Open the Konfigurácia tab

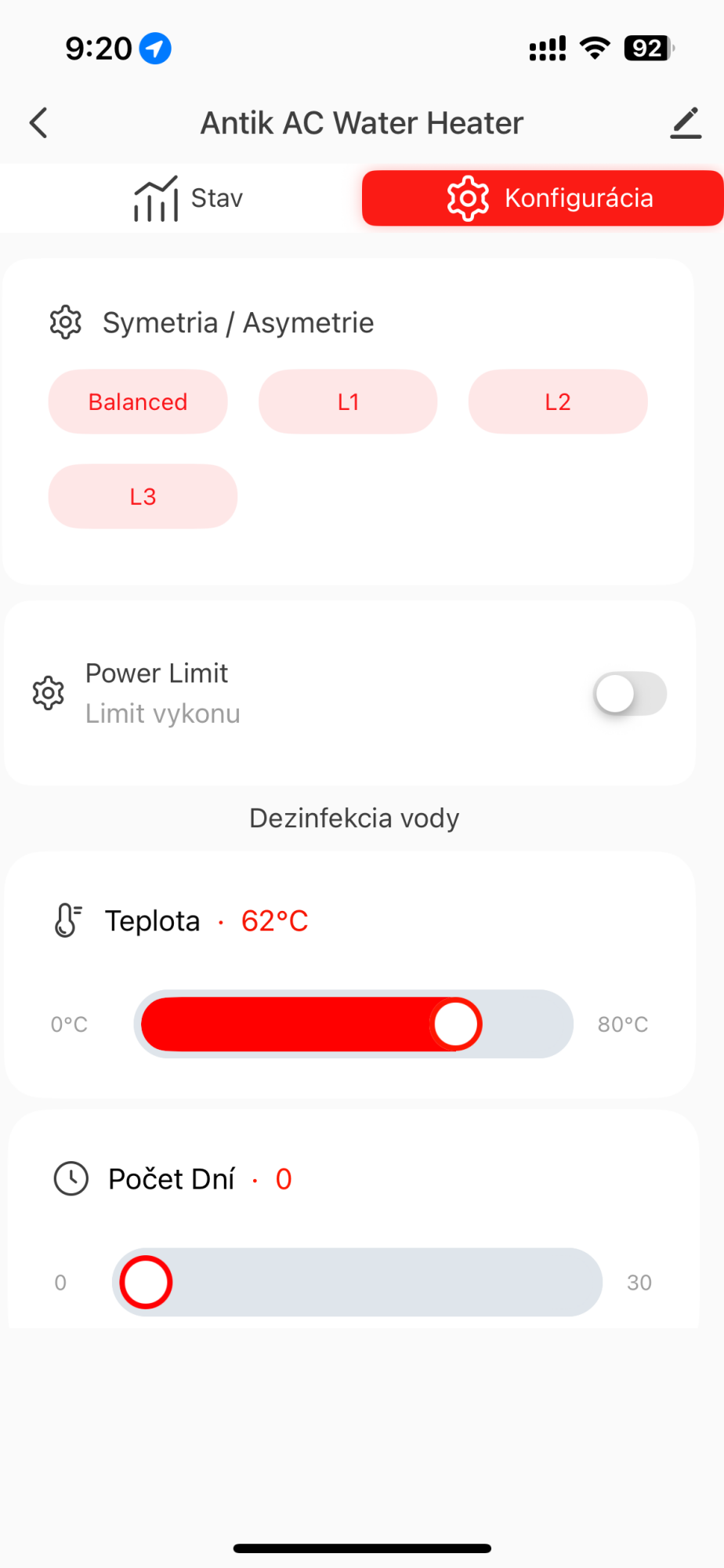(542, 198)
